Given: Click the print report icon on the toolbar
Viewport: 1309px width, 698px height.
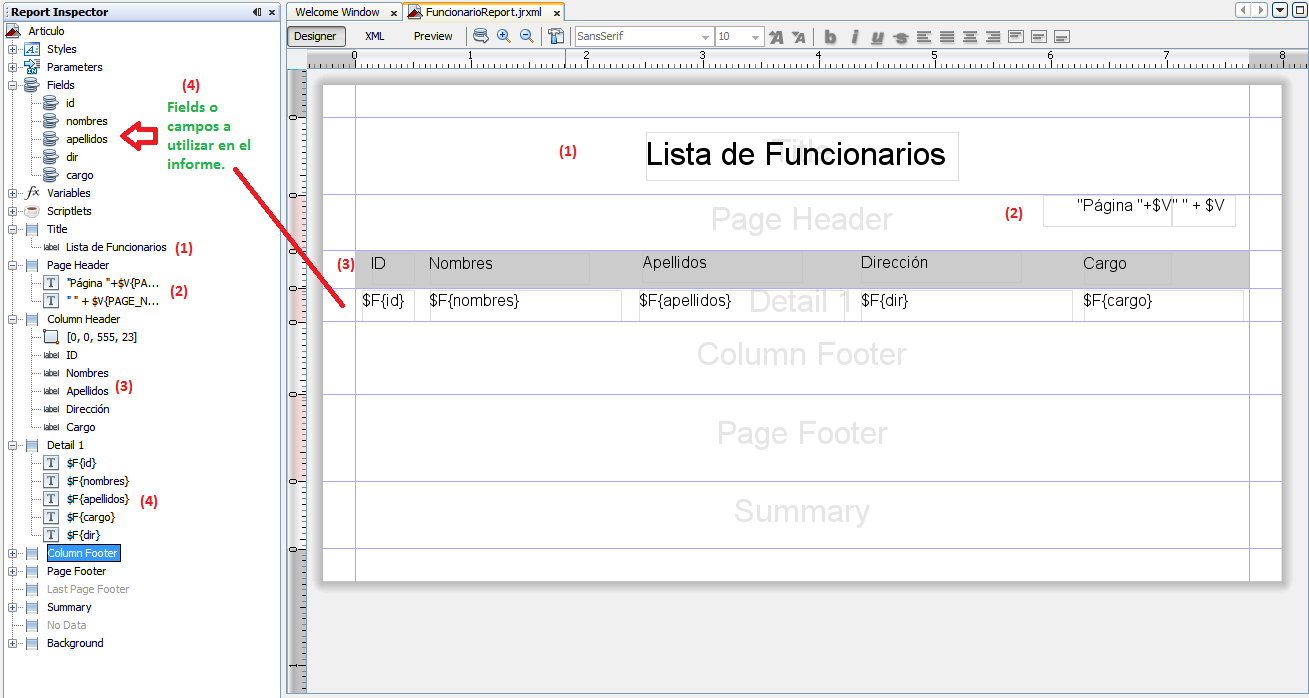Looking at the screenshot, I should coord(480,36).
